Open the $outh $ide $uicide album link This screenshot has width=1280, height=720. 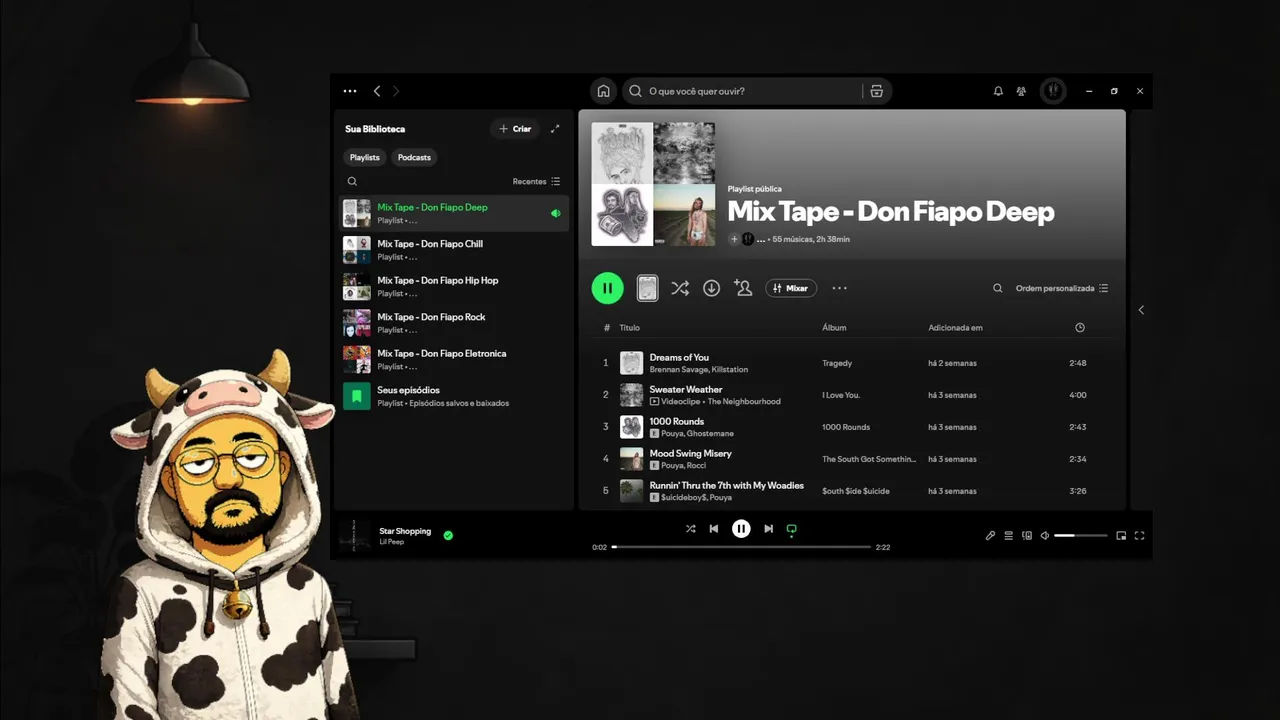tap(856, 491)
